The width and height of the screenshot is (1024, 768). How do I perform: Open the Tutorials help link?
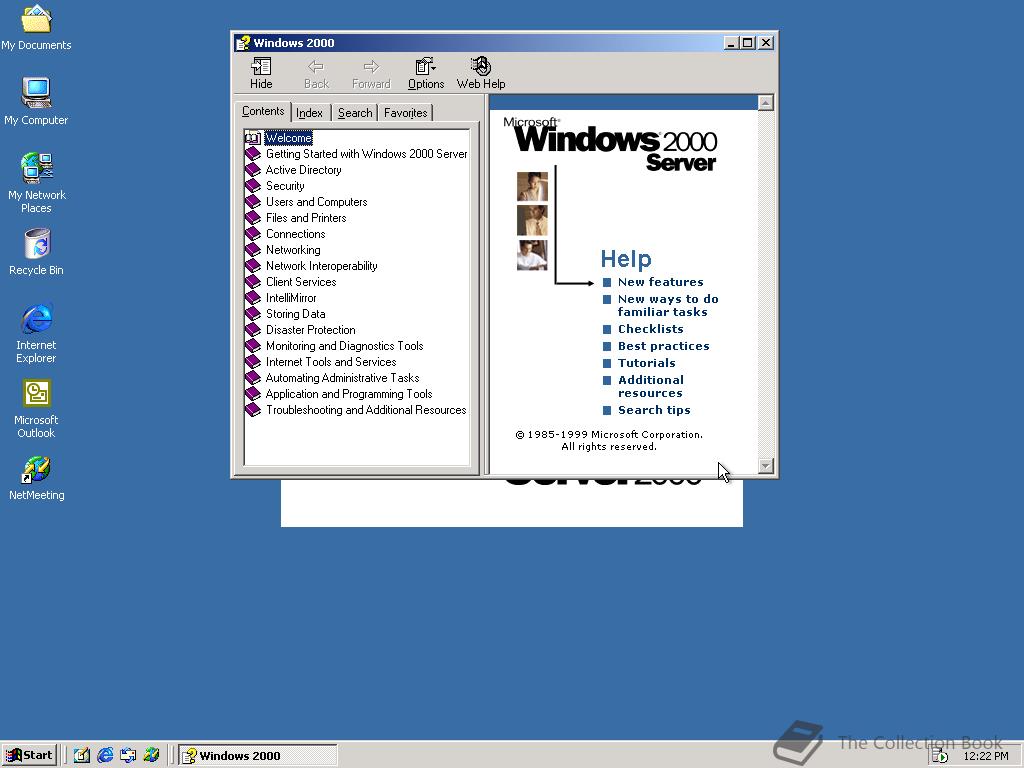click(647, 363)
